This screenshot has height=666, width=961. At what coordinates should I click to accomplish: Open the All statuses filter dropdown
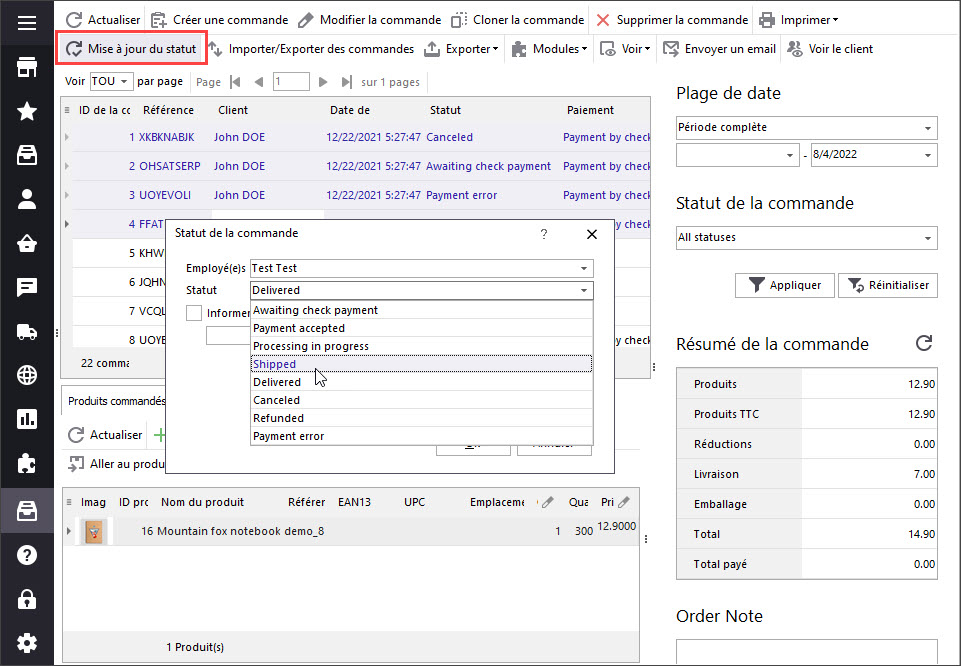pos(807,238)
